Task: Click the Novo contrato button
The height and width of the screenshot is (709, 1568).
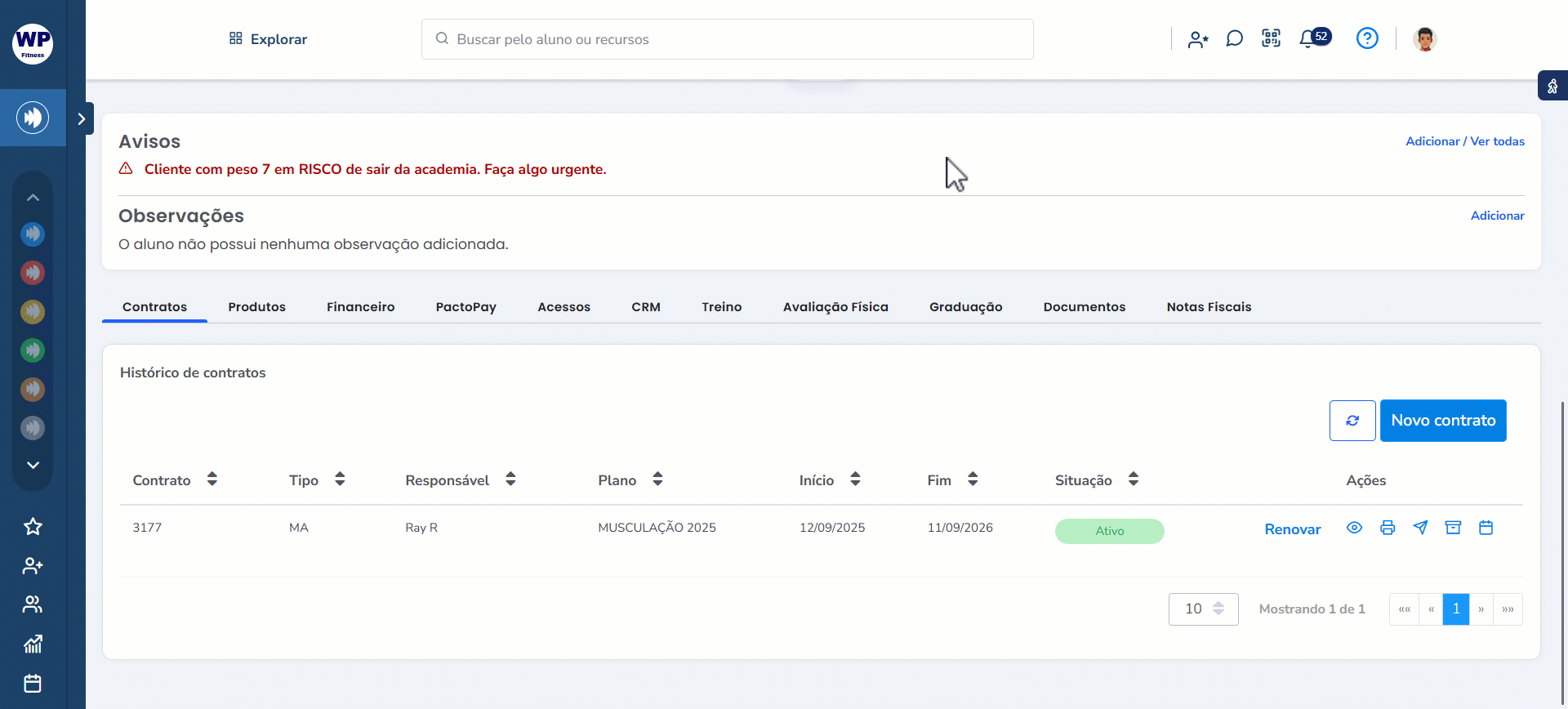Action: pos(1442,421)
